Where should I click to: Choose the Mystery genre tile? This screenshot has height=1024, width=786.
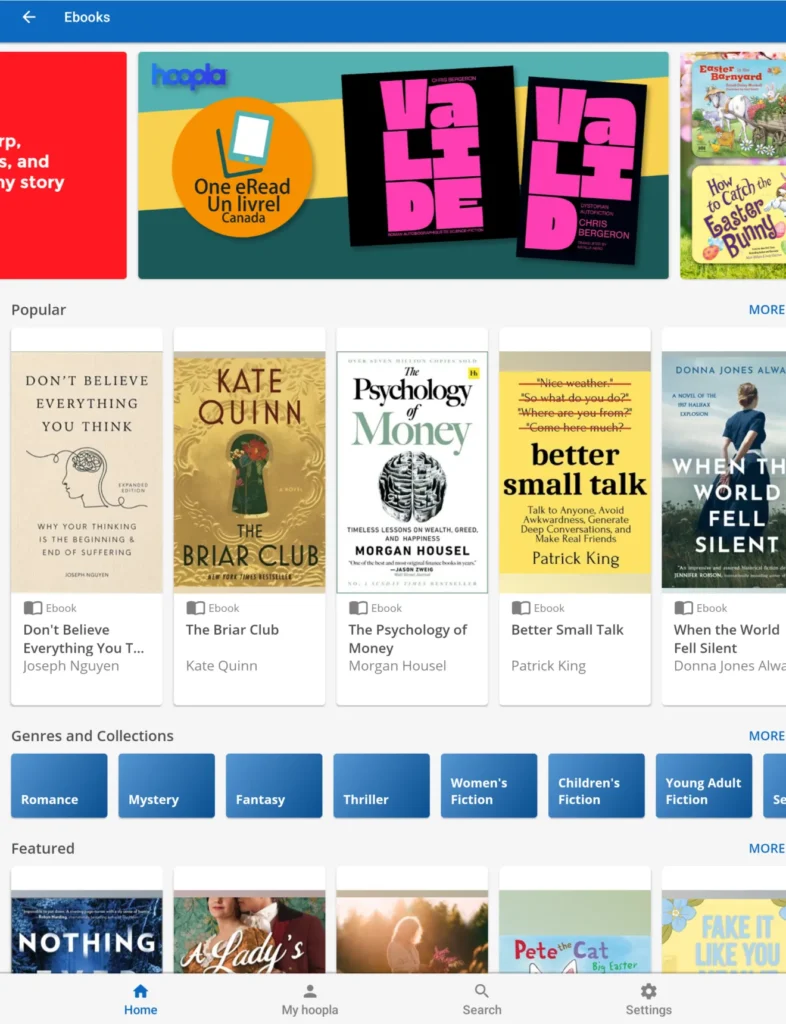(x=166, y=786)
